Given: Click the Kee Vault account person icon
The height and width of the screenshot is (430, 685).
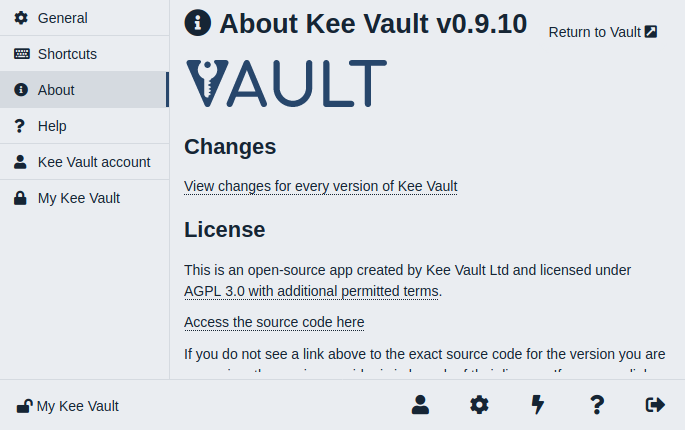Looking at the screenshot, I should click(20, 162).
